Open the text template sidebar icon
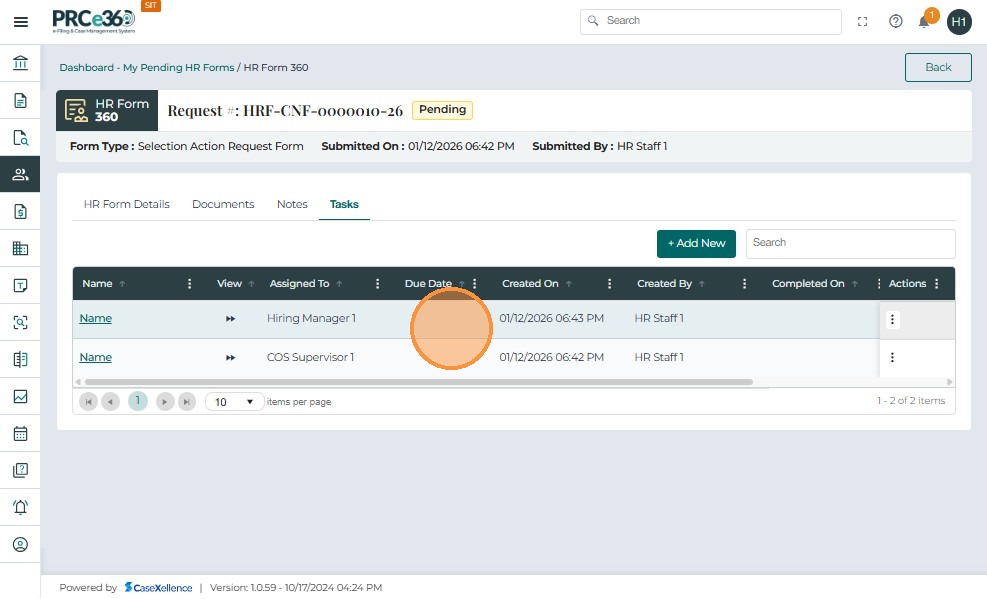 point(20,286)
